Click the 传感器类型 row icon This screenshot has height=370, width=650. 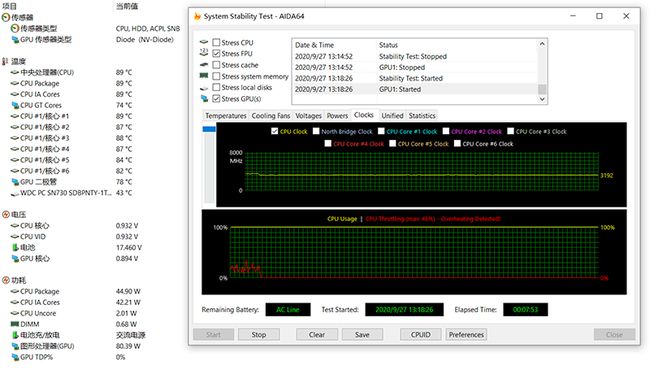(15, 28)
